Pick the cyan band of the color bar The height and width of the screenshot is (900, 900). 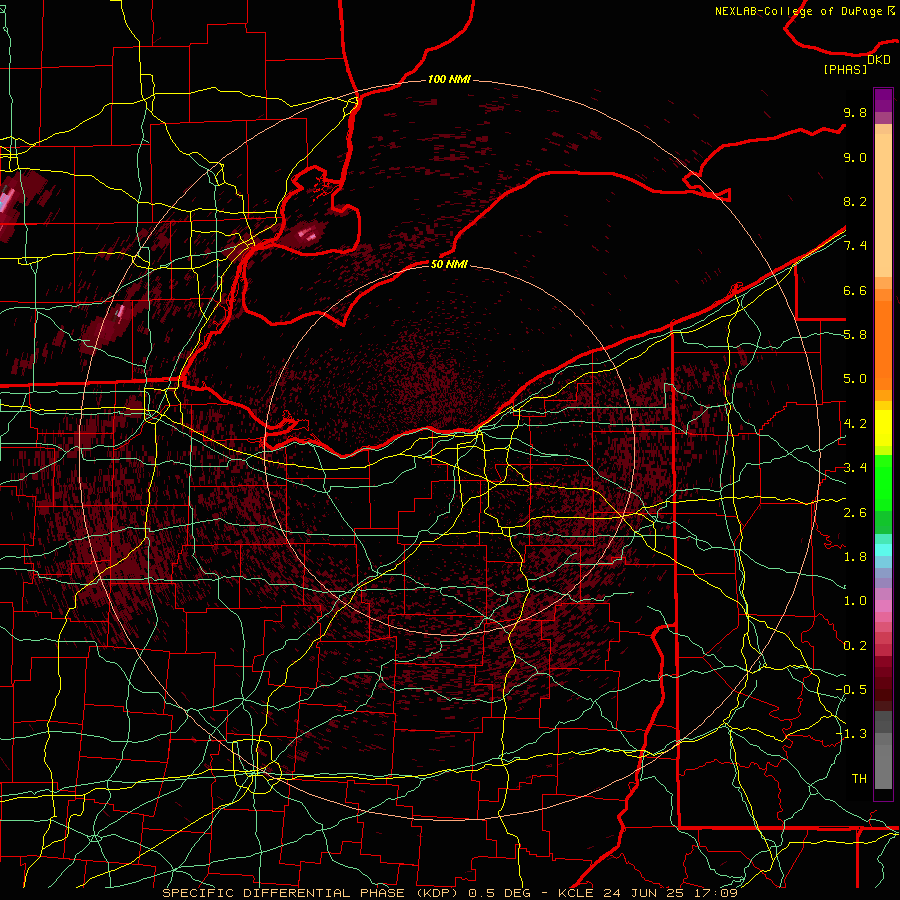pyautogui.click(x=883, y=550)
